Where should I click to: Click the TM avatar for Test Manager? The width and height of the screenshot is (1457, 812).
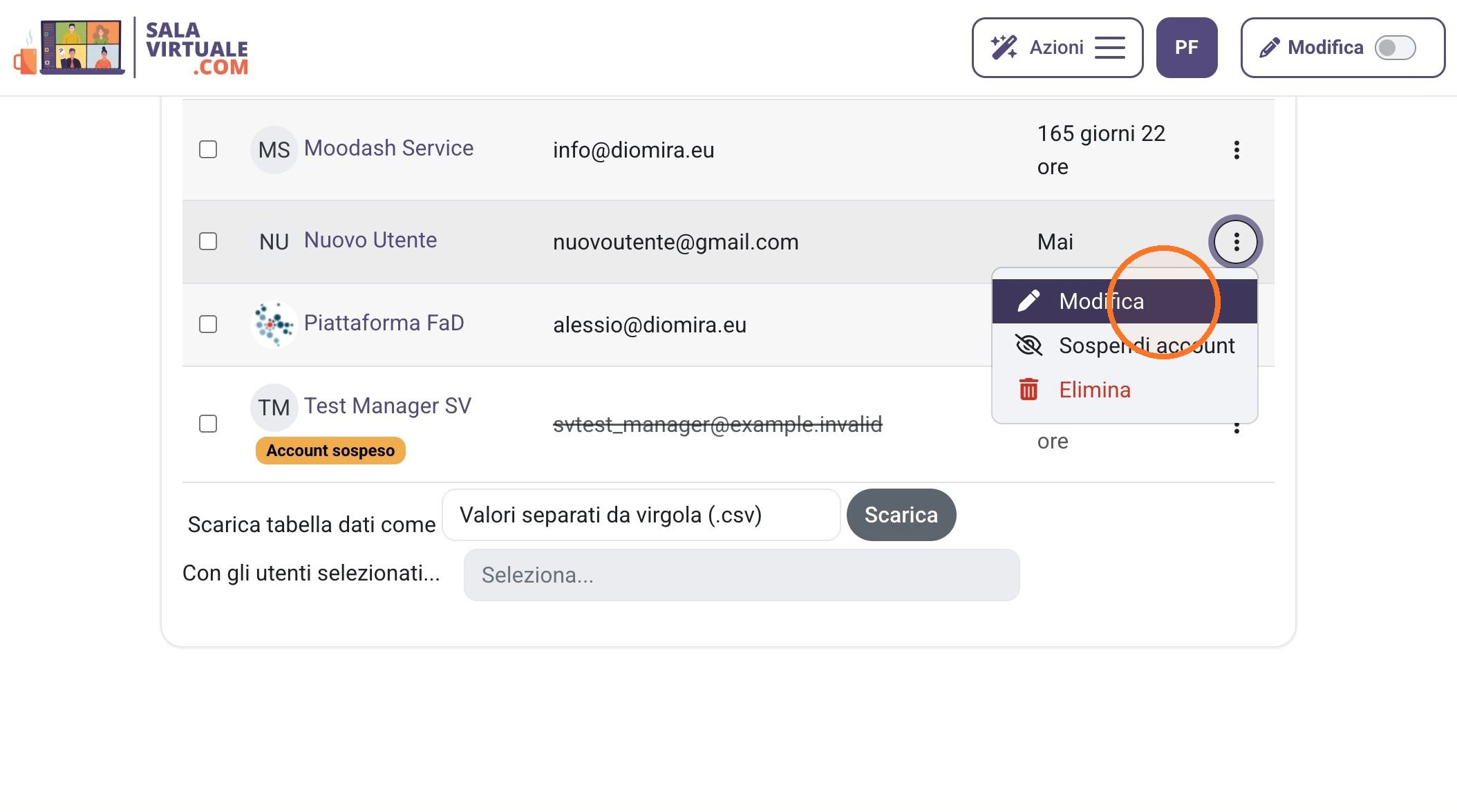click(274, 408)
